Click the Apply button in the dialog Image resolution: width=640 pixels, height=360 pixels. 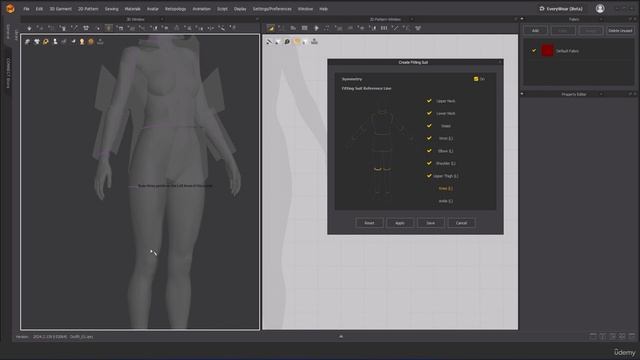[400, 223]
